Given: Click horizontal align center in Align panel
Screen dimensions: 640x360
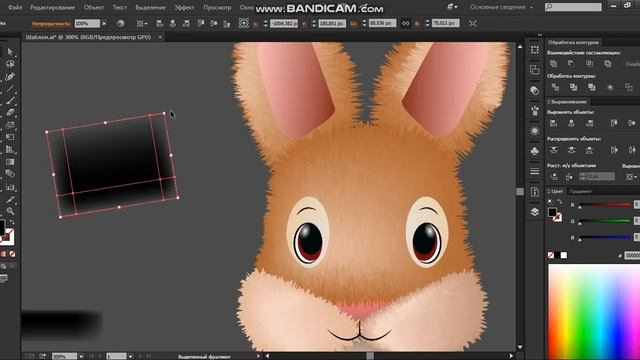Looking at the screenshot, I should [x=571, y=123].
